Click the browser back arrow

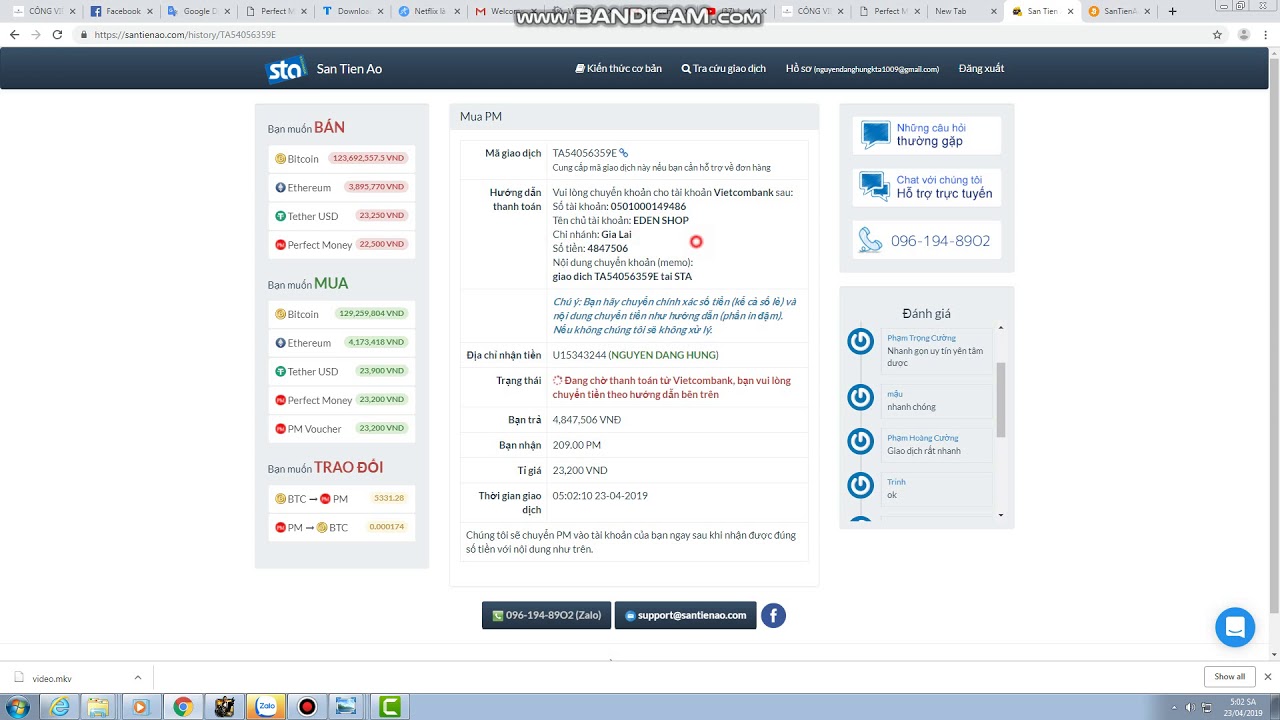pyautogui.click(x=14, y=34)
